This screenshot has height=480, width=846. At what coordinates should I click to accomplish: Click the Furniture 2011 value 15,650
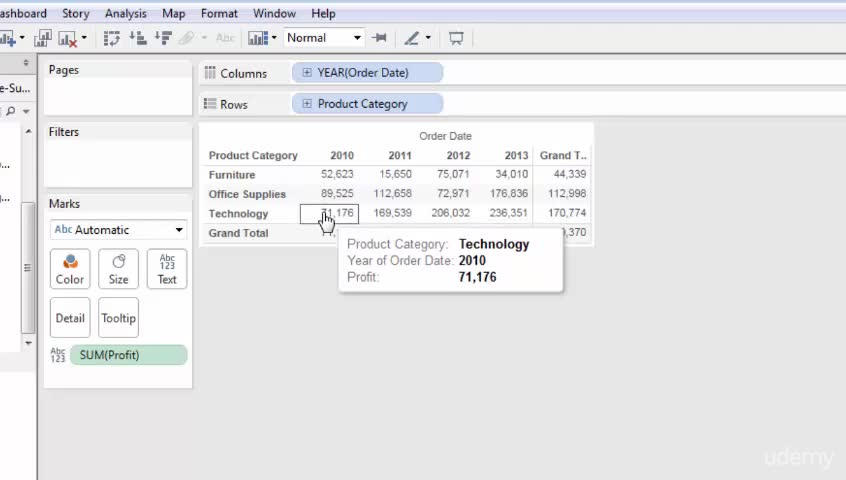(395, 174)
